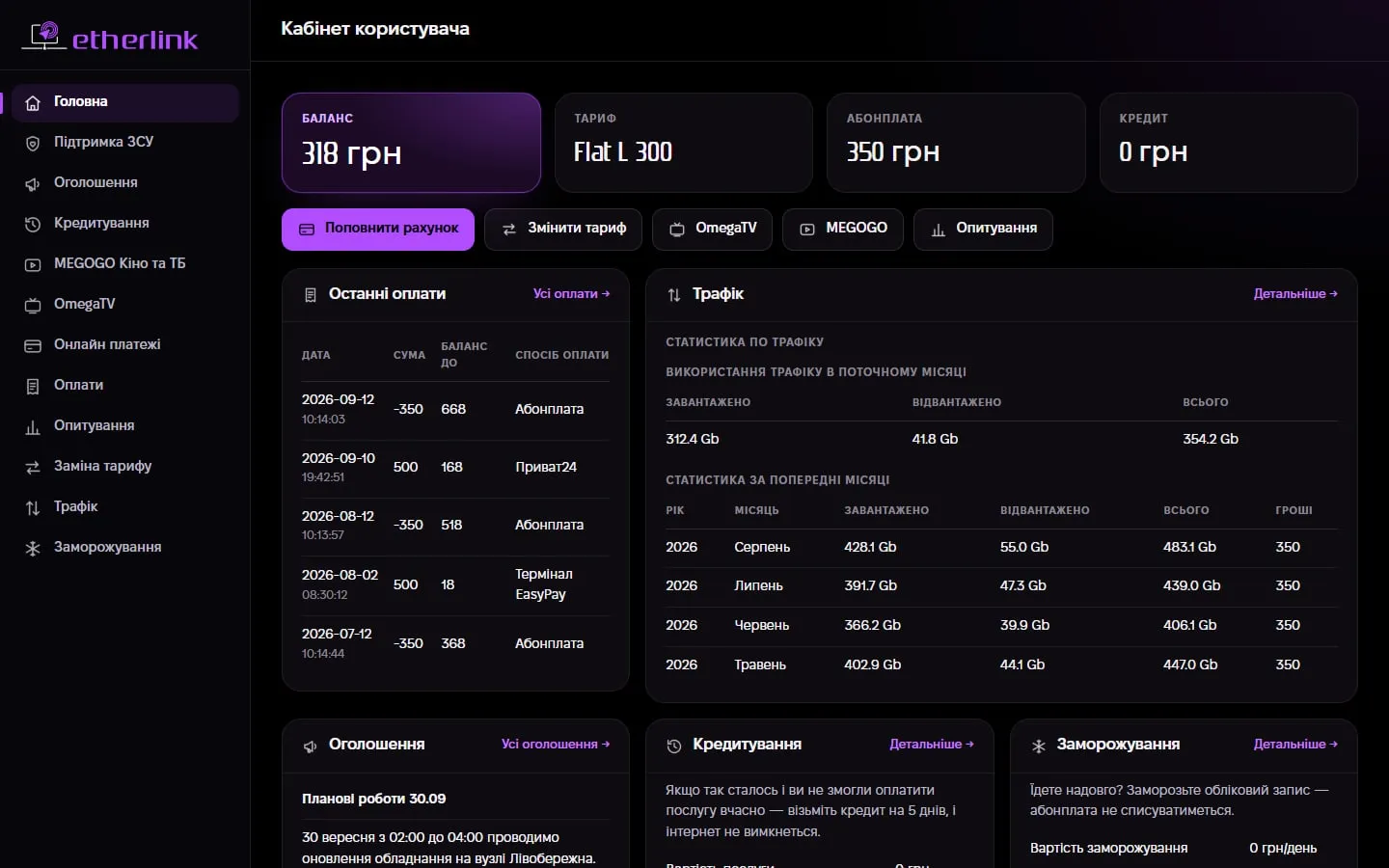1389x868 pixels.
Task: Click the Опитування quick button
Action: pos(983,230)
